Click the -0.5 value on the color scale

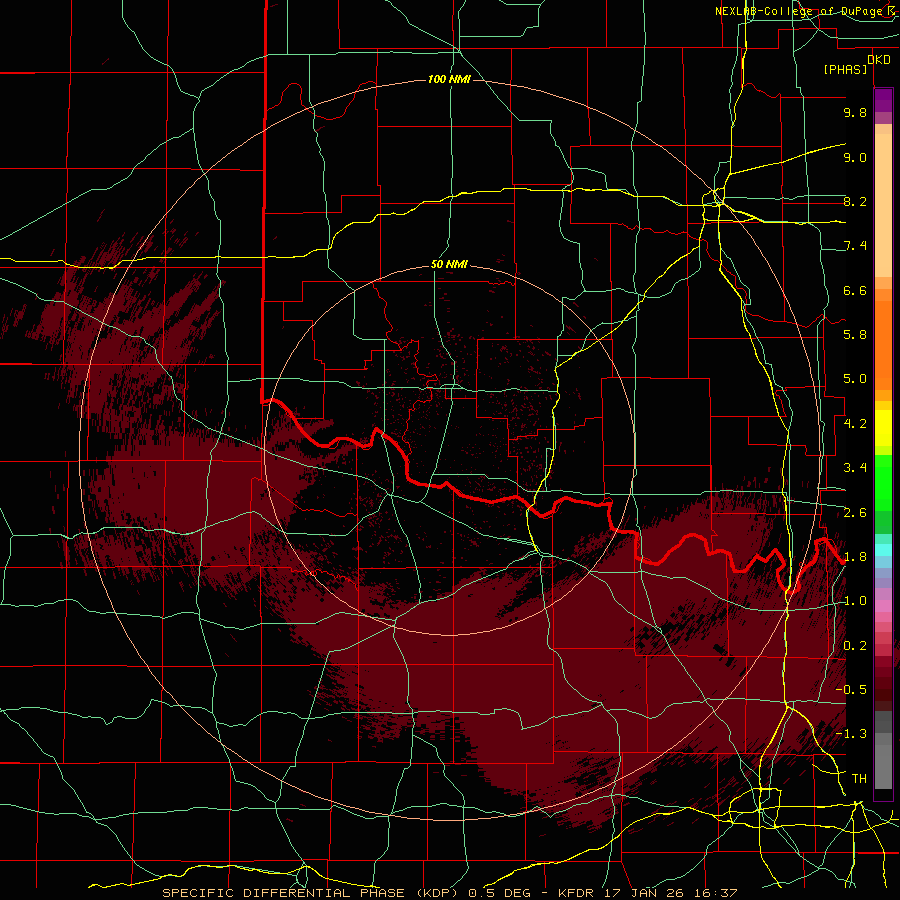click(851, 690)
